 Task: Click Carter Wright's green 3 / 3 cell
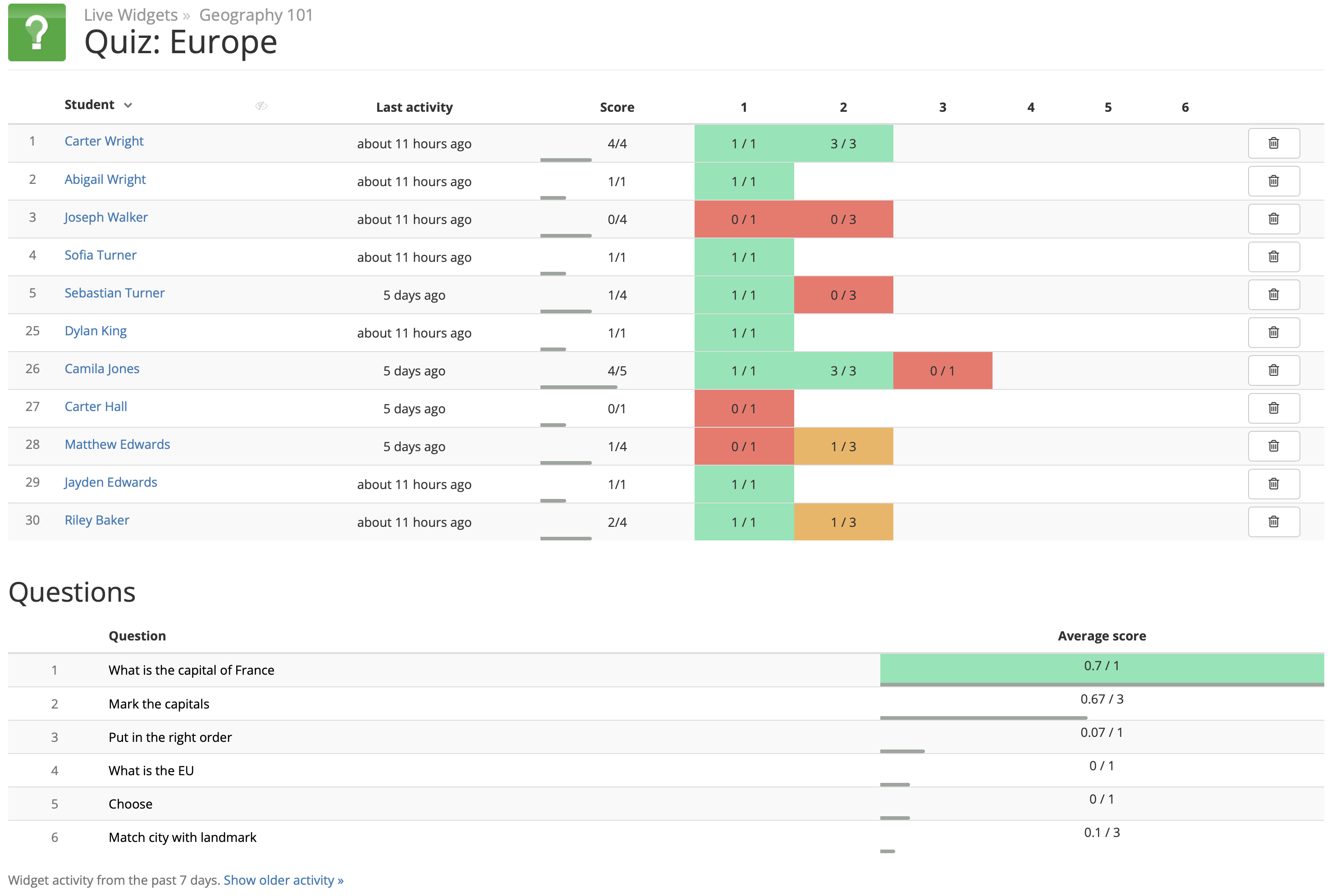click(843, 143)
